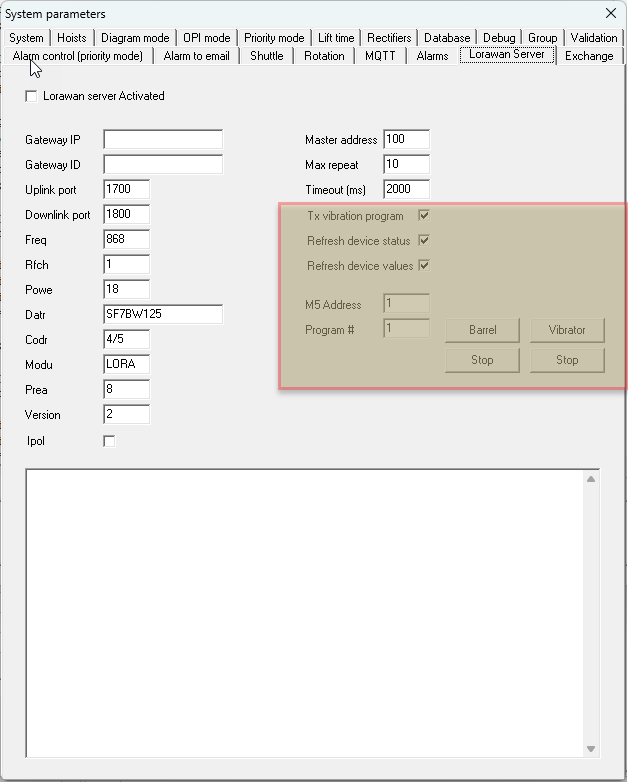The image size is (628, 782).
Task: Switch to the Rectifiers tab
Action: pos(389,38)
